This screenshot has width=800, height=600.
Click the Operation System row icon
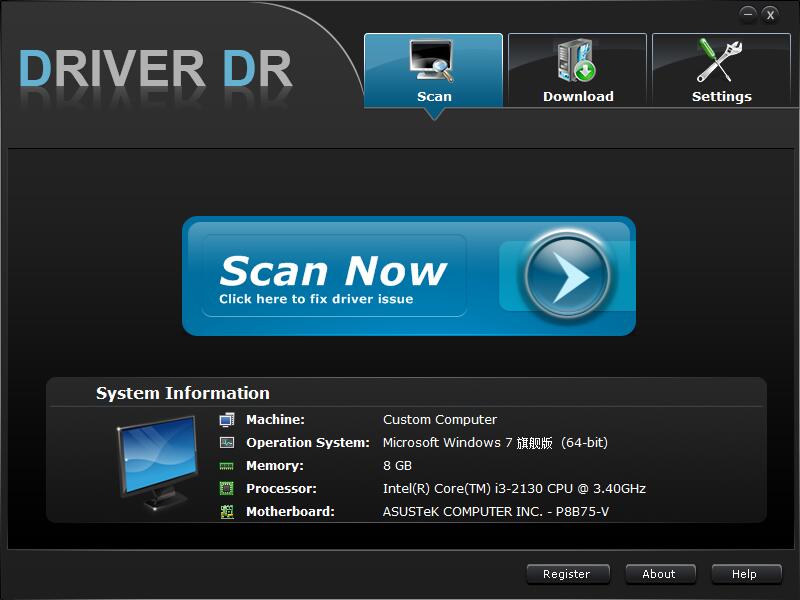point(227,443)
